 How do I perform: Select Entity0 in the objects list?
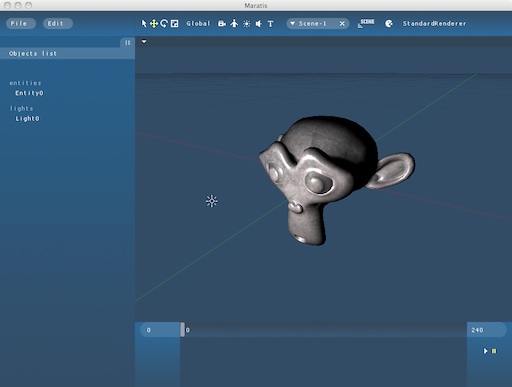pyautogui.click(x=29, y=93)
